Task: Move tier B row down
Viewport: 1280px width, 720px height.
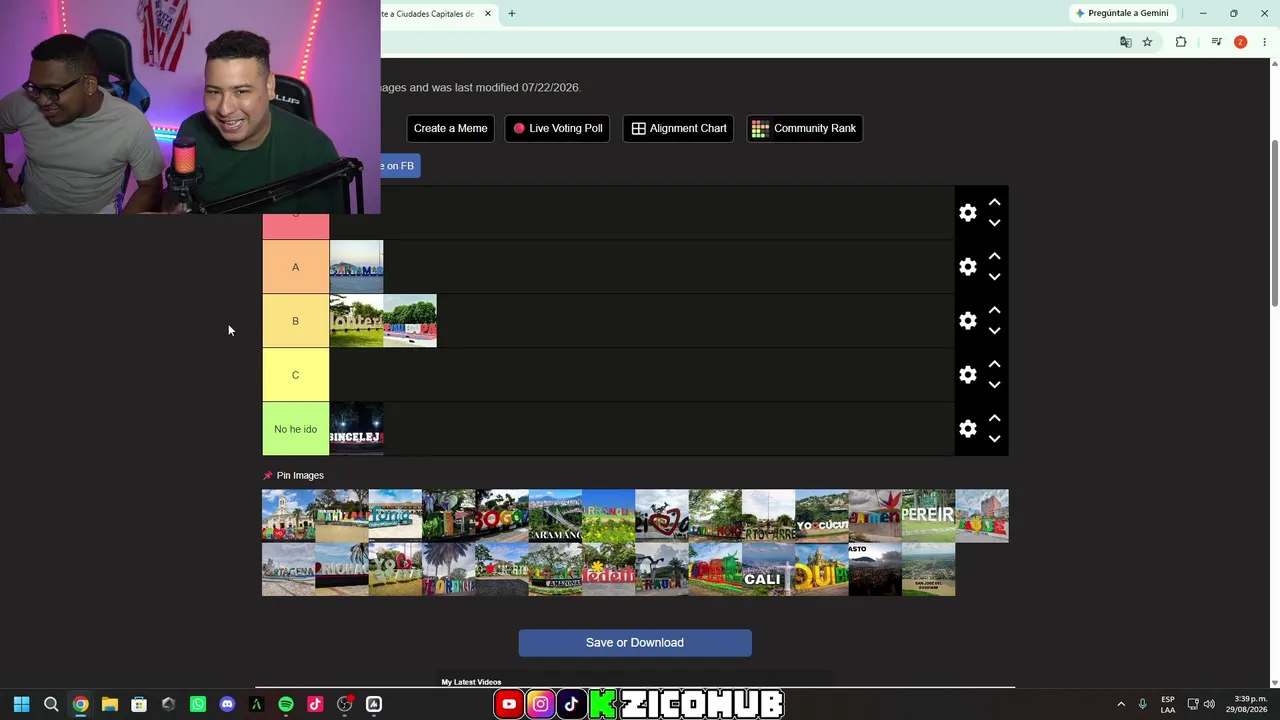Action: point(994,331)
